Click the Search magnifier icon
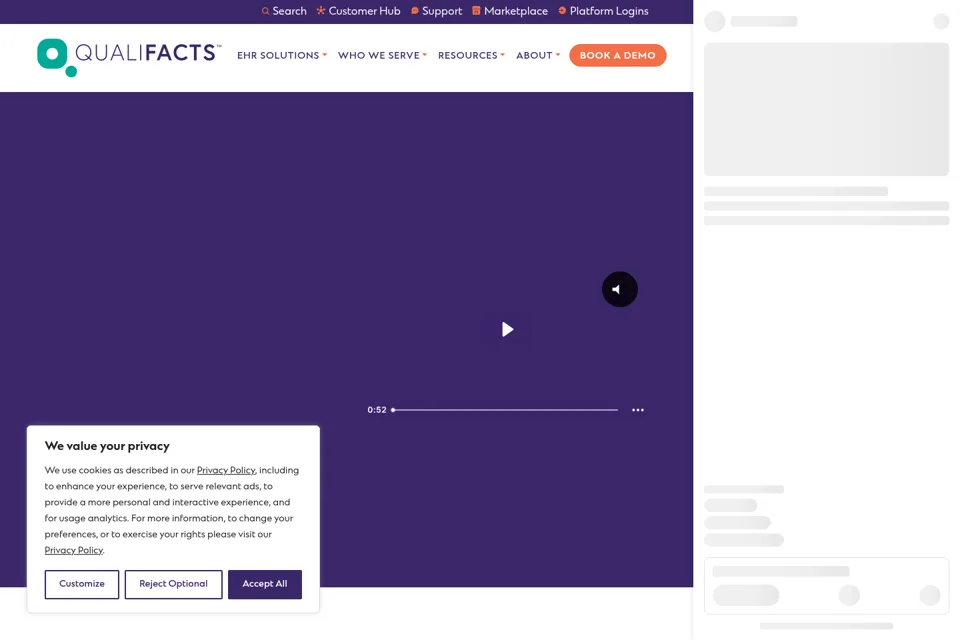Screen dimensions: 960x640 pyautogui.click(x=265, y=11)
